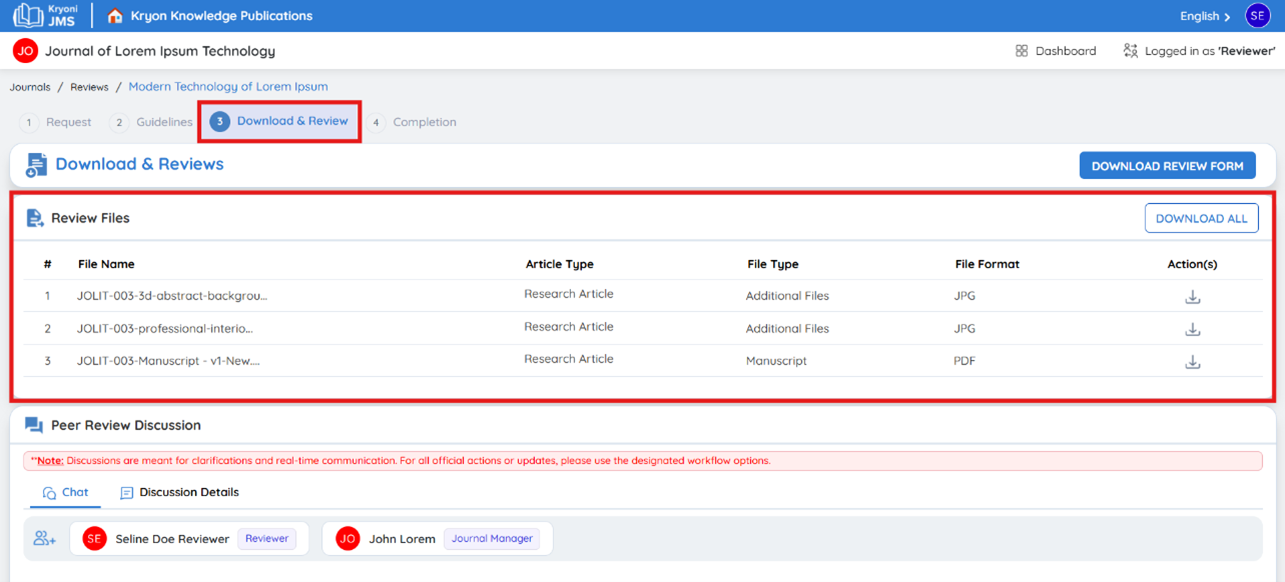Download the JOLIT-003-3d-abstract-background file
The image size is (1285, 582).
[1192, 297]
